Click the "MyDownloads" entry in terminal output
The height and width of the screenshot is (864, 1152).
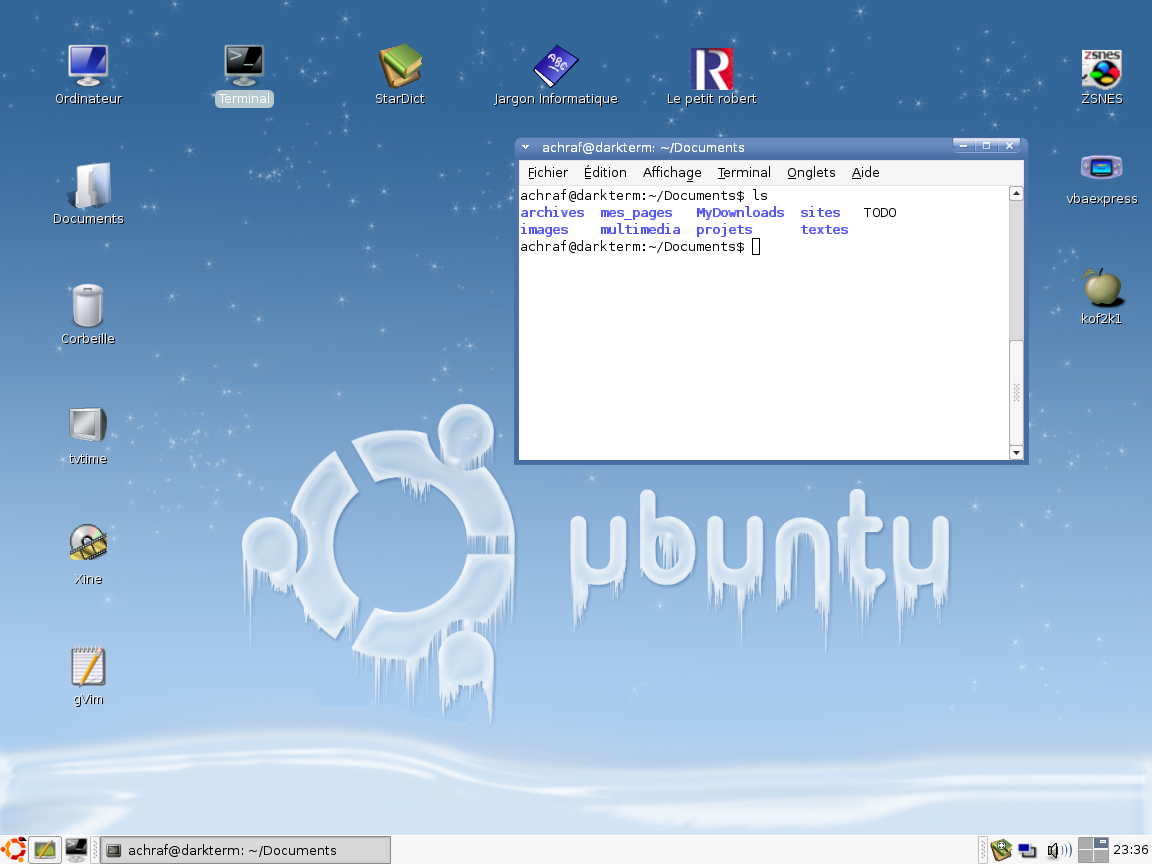click(x=740, y=212)
